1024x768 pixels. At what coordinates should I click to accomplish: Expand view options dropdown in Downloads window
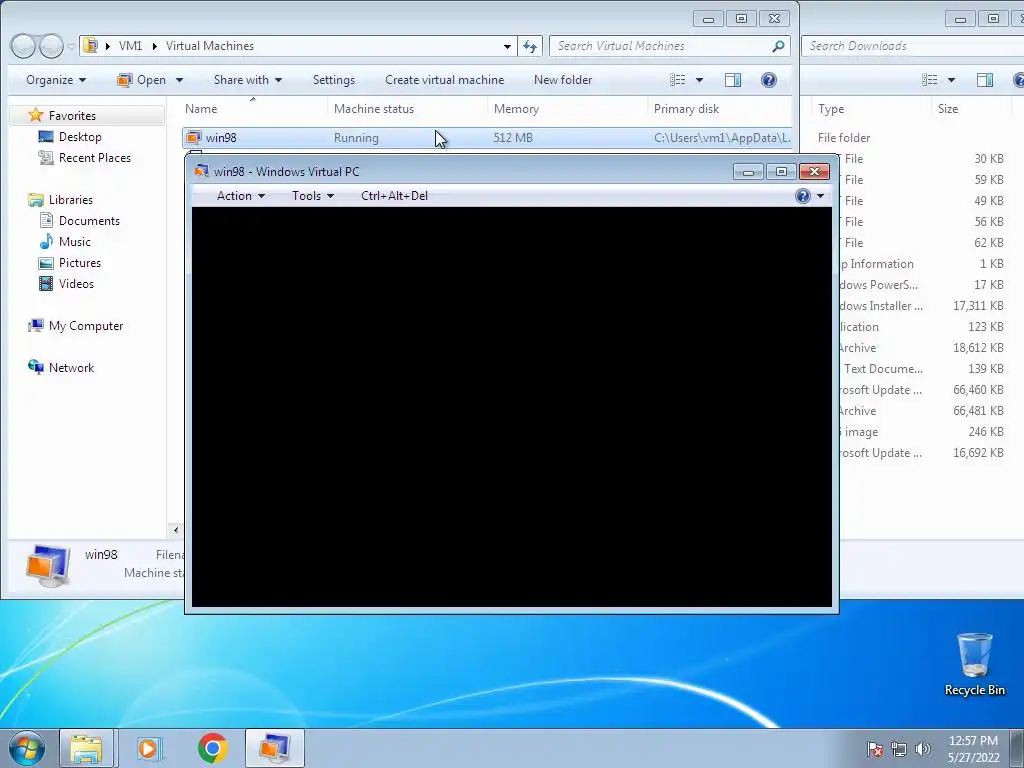(951, 80)
